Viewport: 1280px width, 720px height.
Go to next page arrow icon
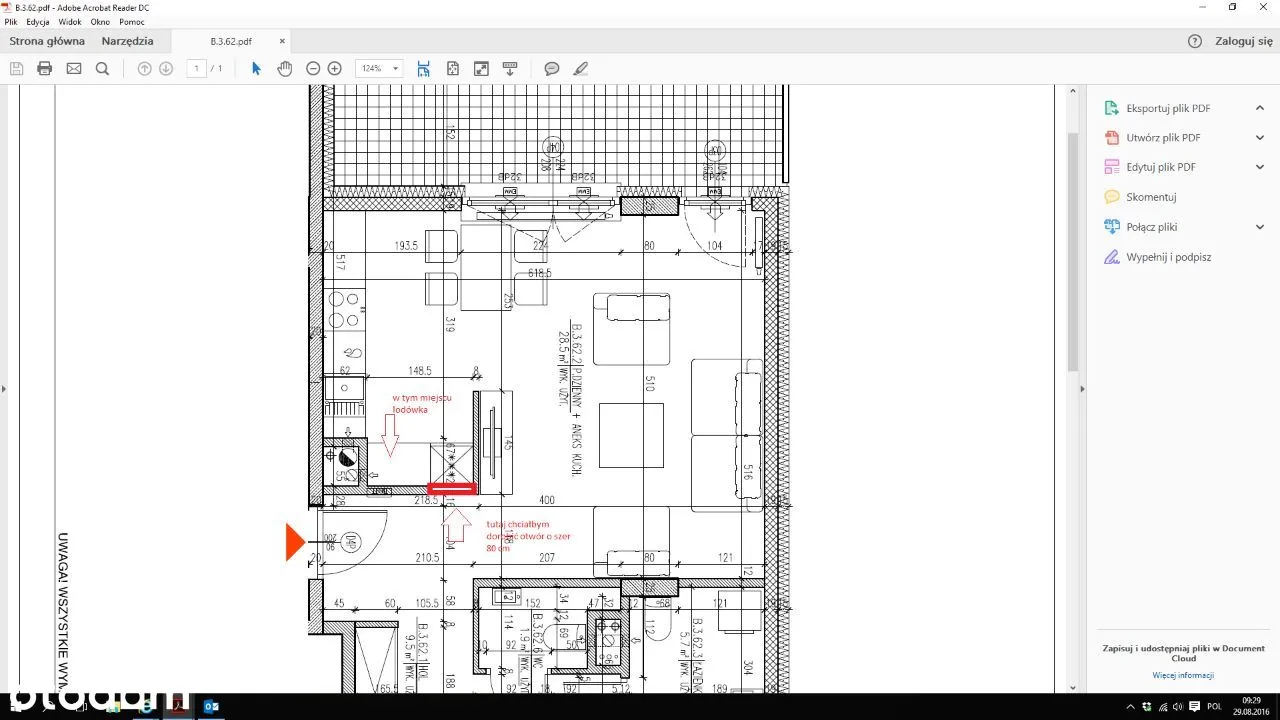pyautogui.click(x=166, y=68)
